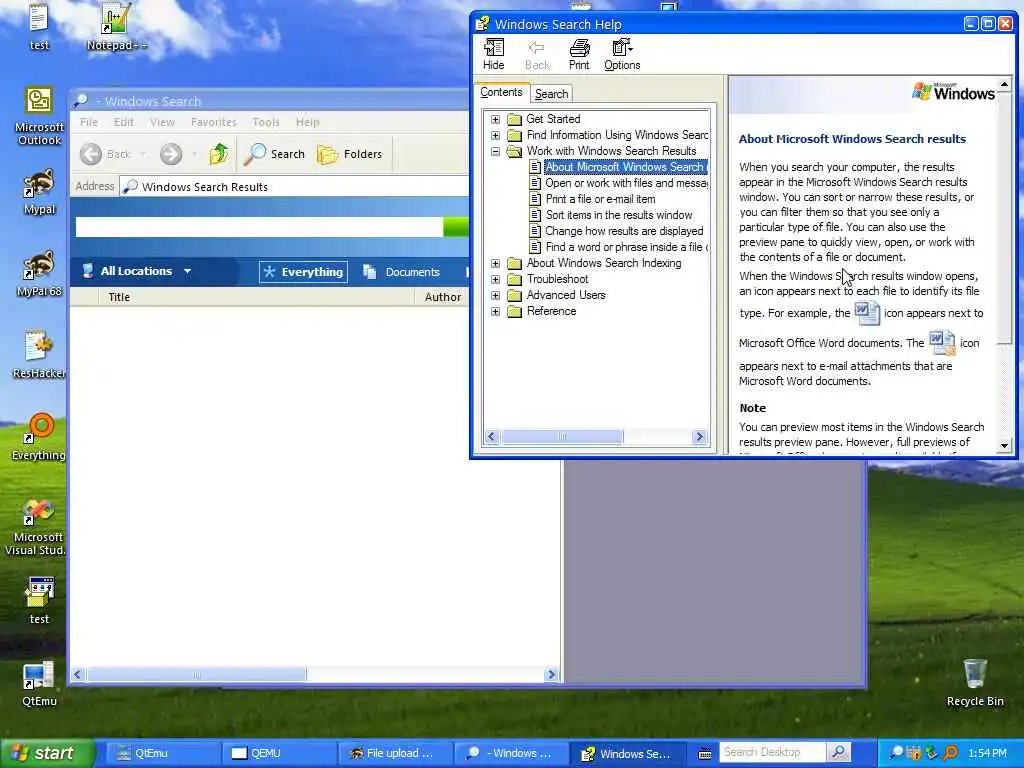Expand the Troubleshoot help topic
Viewport: 1024px width, 768px height.
click(495, 279)
